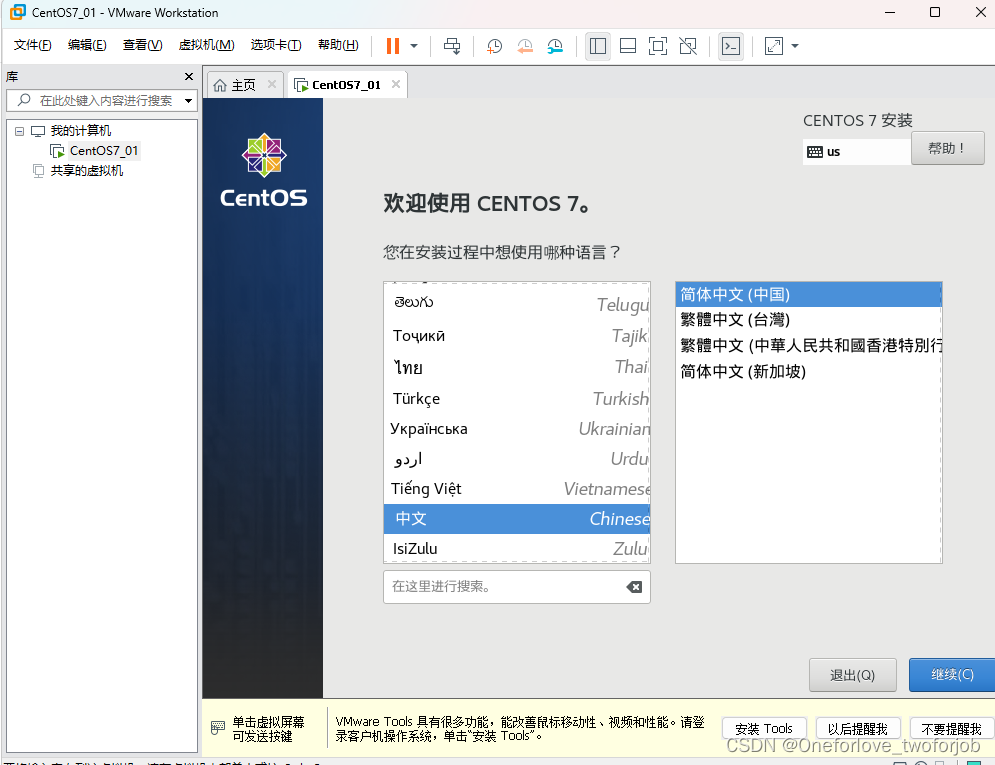995x765 pixels.
Task: Clear the language search field icon
Action: click(634, 587)
